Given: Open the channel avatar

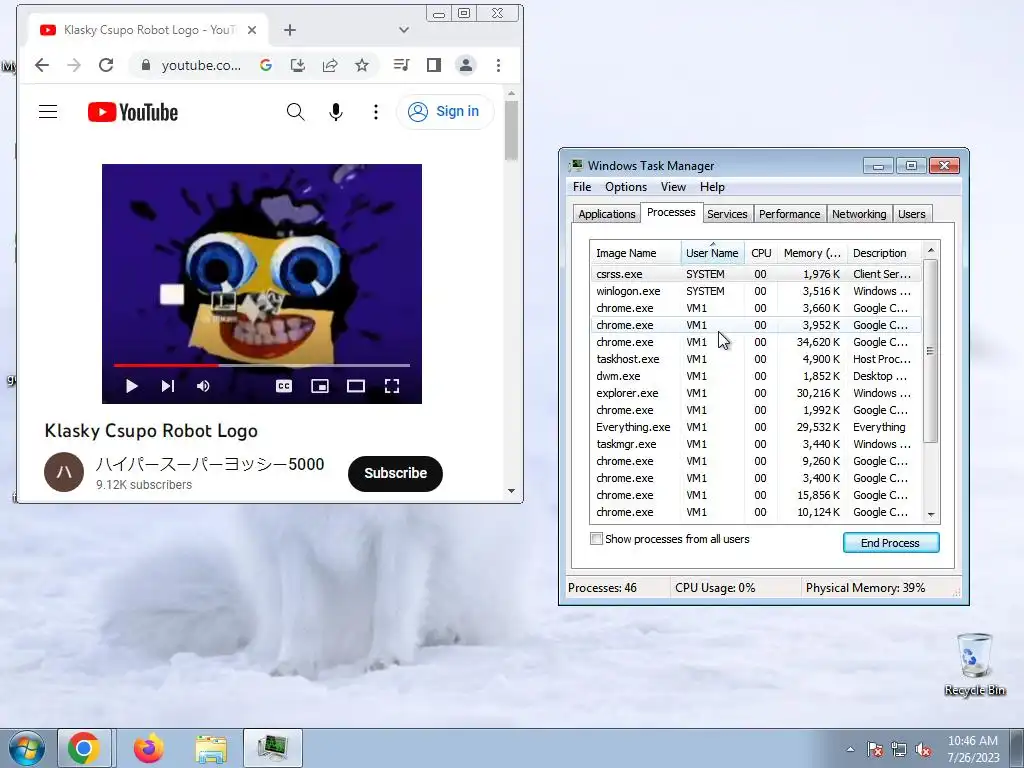Looking at the screenshot, I should [64, 472].
